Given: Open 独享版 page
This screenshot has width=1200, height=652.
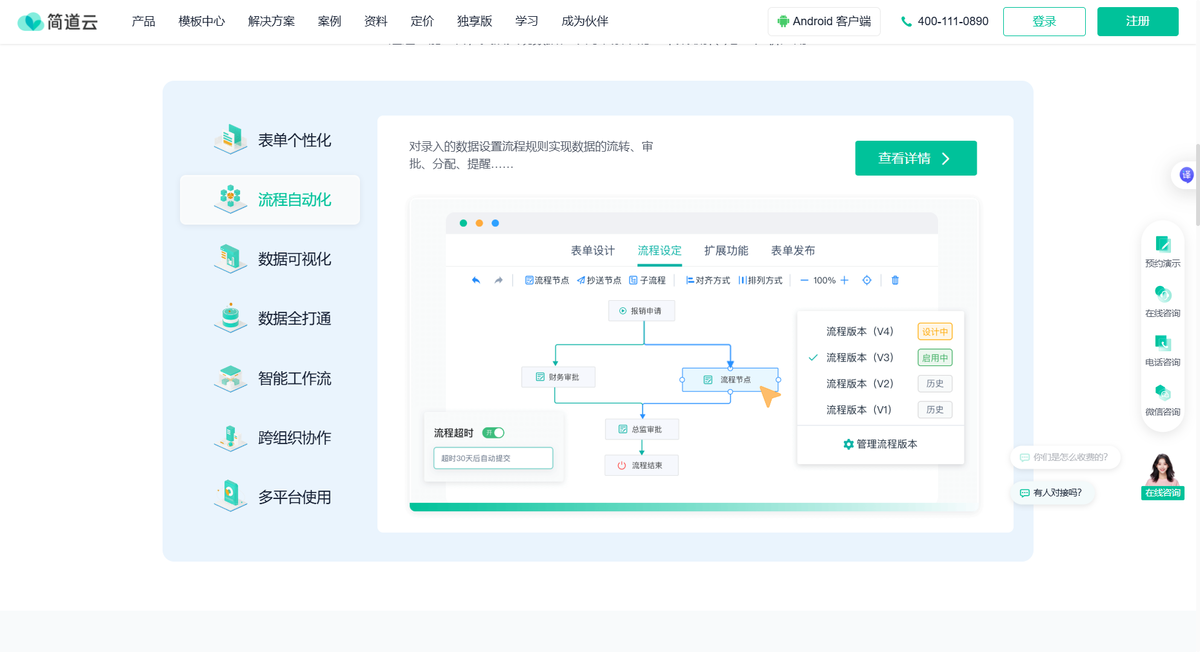Looking at the screenshot, I should pyautogui.click(x=474, y=21).
